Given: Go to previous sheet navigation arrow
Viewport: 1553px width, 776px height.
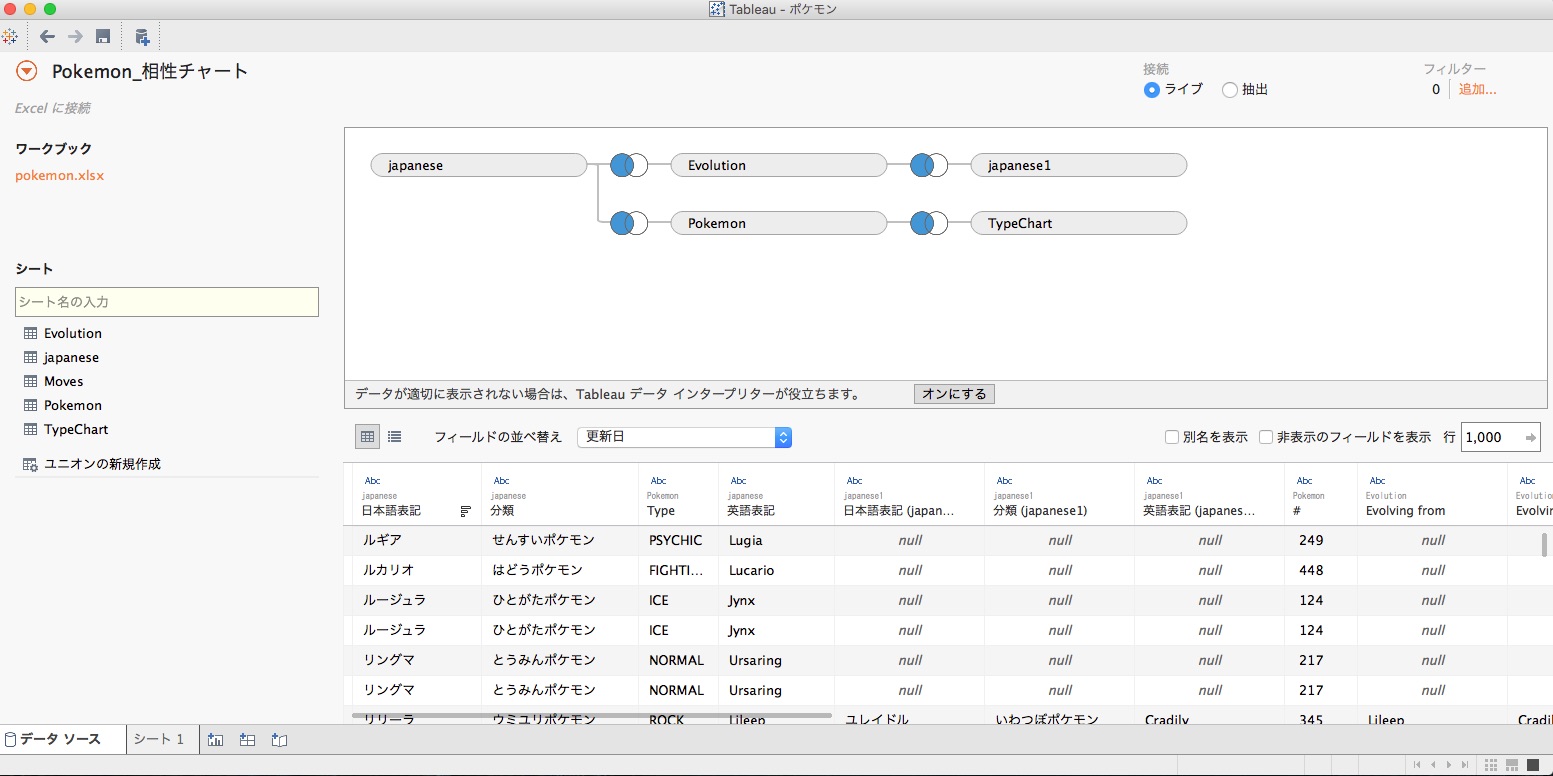Looking at the screenshot, I should pos(1435,765).
